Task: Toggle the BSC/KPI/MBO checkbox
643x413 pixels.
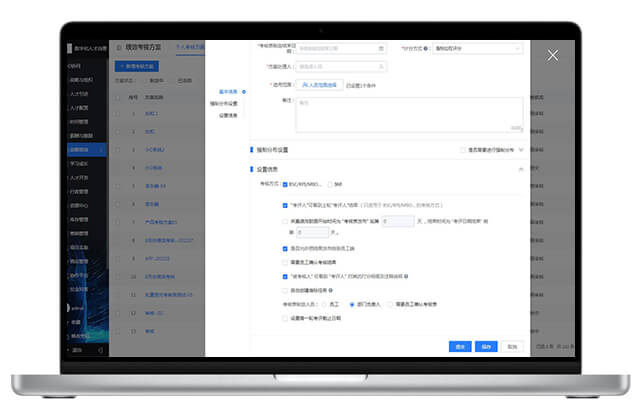Action: coord(285,184)
